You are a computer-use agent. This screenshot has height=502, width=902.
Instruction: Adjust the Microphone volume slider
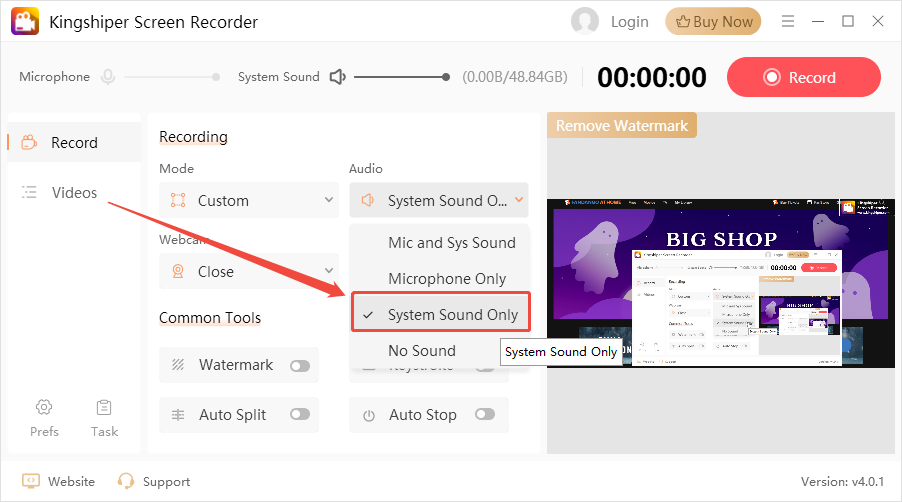[x=172, y=77]
